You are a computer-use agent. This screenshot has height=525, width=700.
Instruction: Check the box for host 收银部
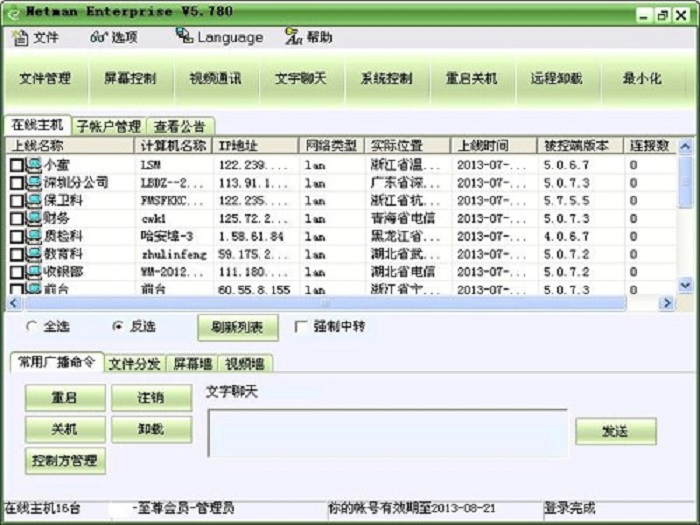coord(17,272)
